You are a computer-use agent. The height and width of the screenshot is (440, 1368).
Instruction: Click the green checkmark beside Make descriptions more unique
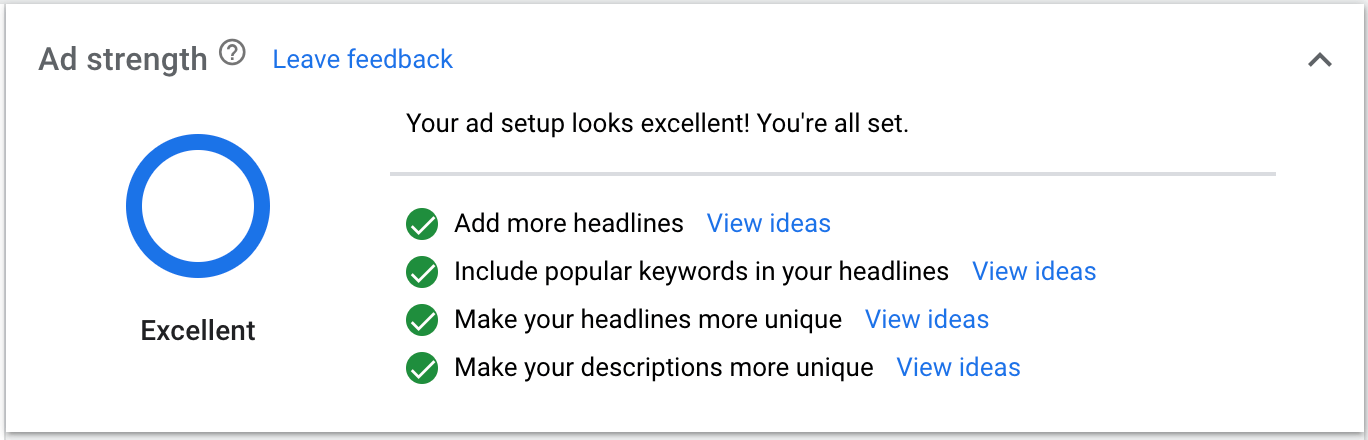point(423,368)
